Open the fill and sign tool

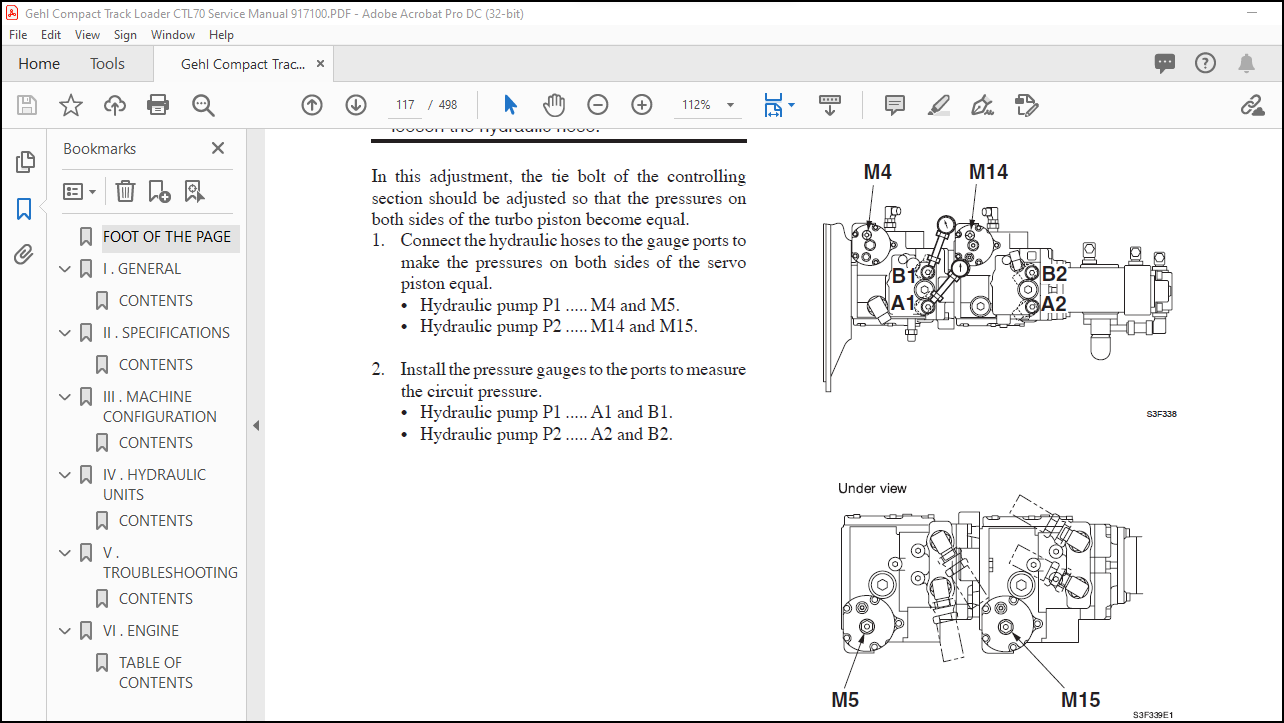982,105
